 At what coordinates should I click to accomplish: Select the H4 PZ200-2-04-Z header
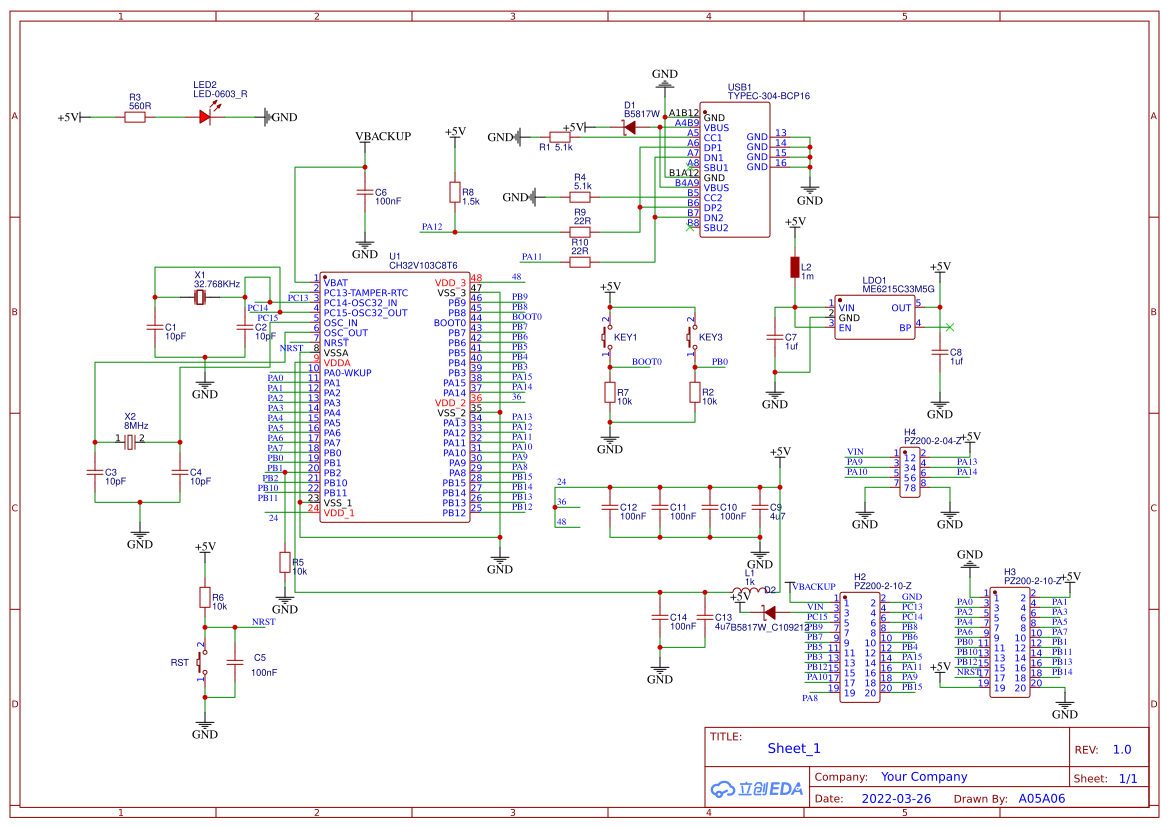[910, 473]
